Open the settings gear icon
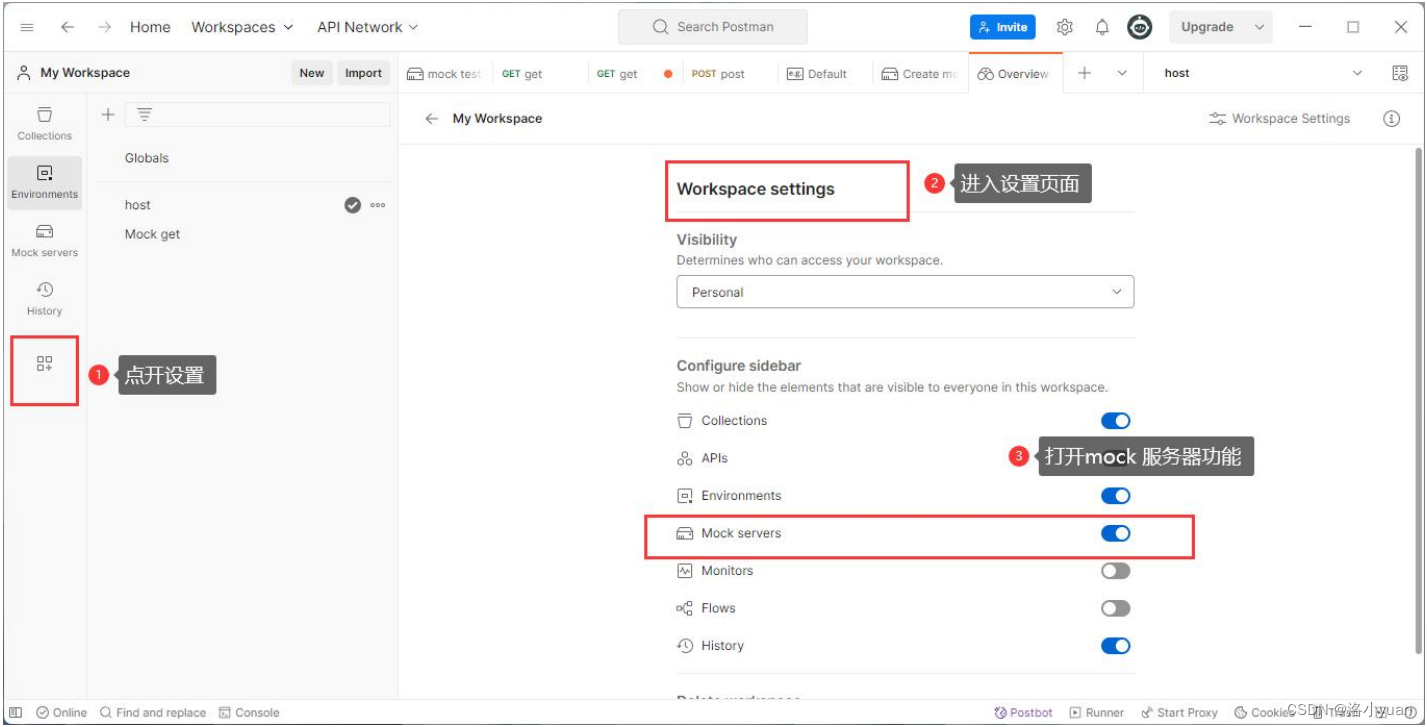The width and height of the screenshot is (1427, 727). click(1065, 27)
